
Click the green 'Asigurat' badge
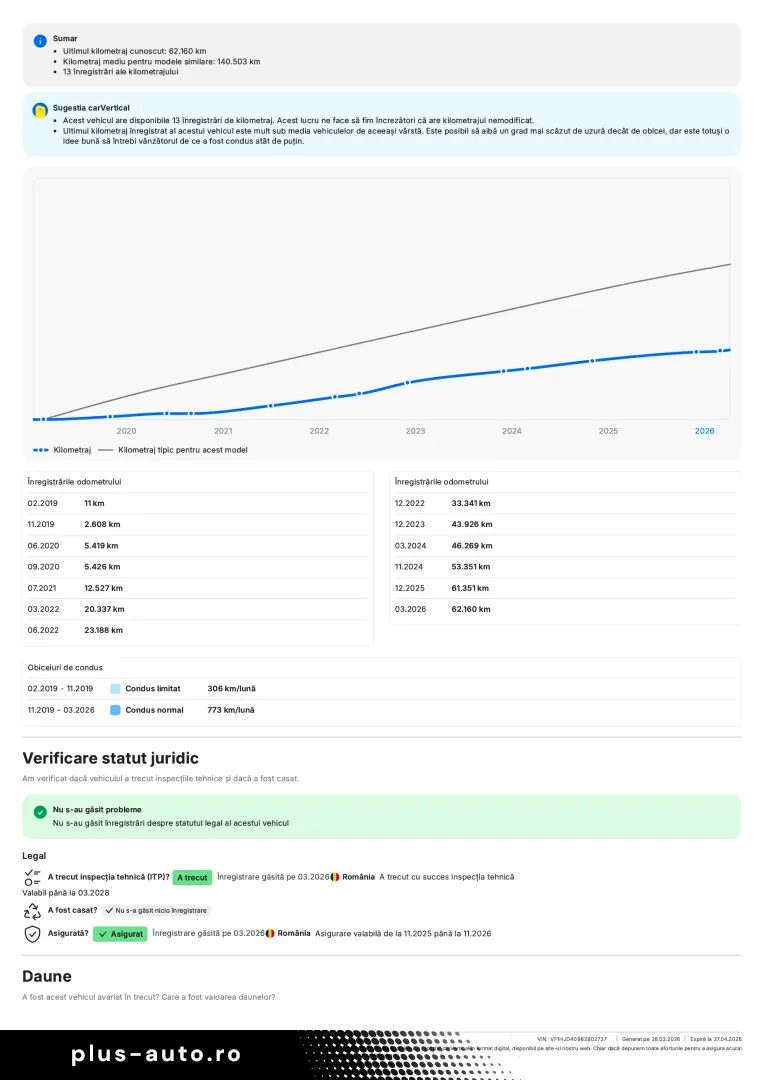[120, 933]
